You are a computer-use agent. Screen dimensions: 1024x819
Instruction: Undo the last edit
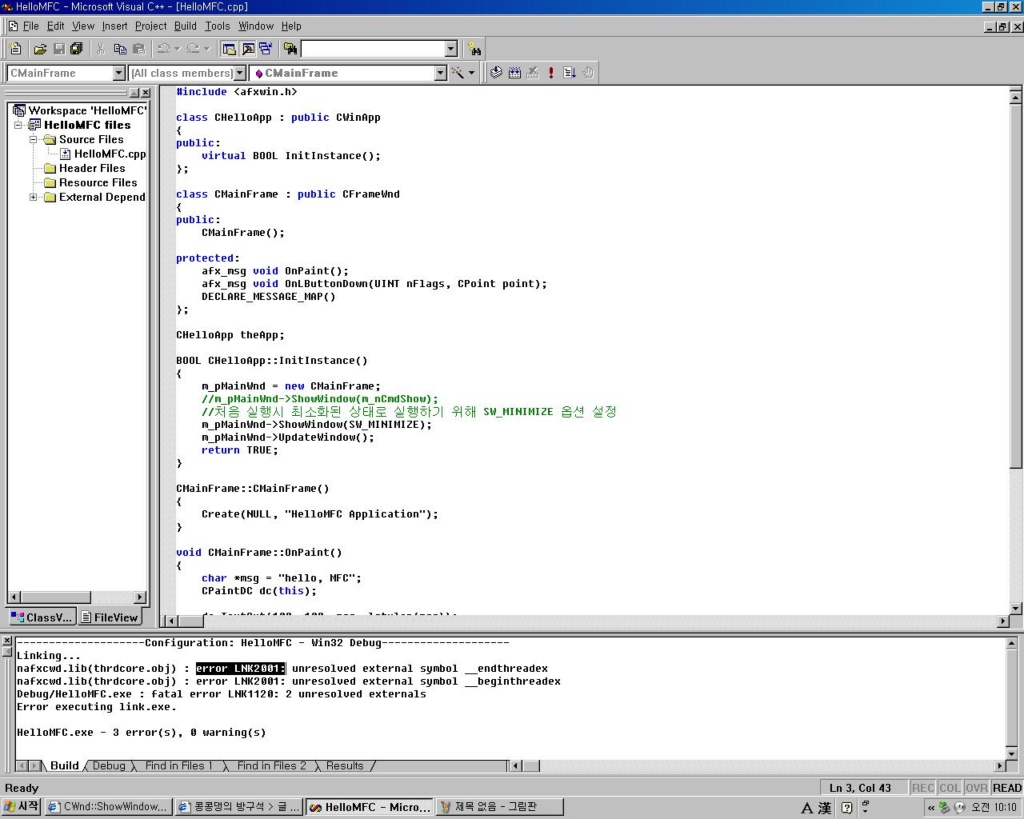[x=163, y=49]
